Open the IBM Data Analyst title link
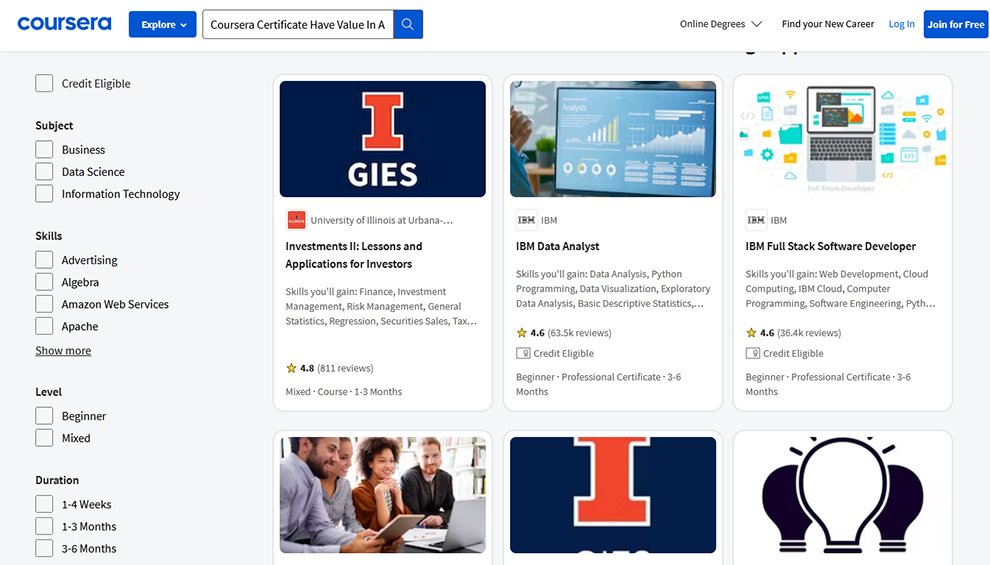Image resolution: width=990 pixels, height=565 pixels. point(558,246)
